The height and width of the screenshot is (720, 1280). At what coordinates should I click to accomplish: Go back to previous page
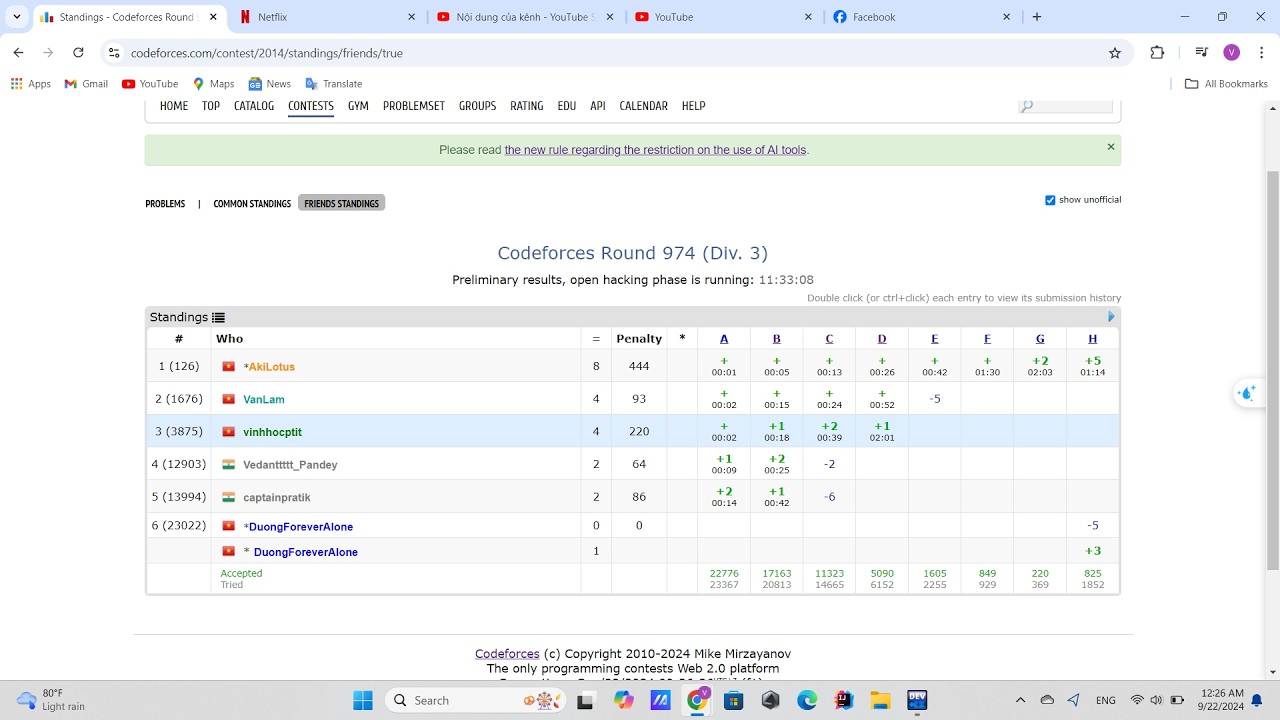tap(18, 53)
